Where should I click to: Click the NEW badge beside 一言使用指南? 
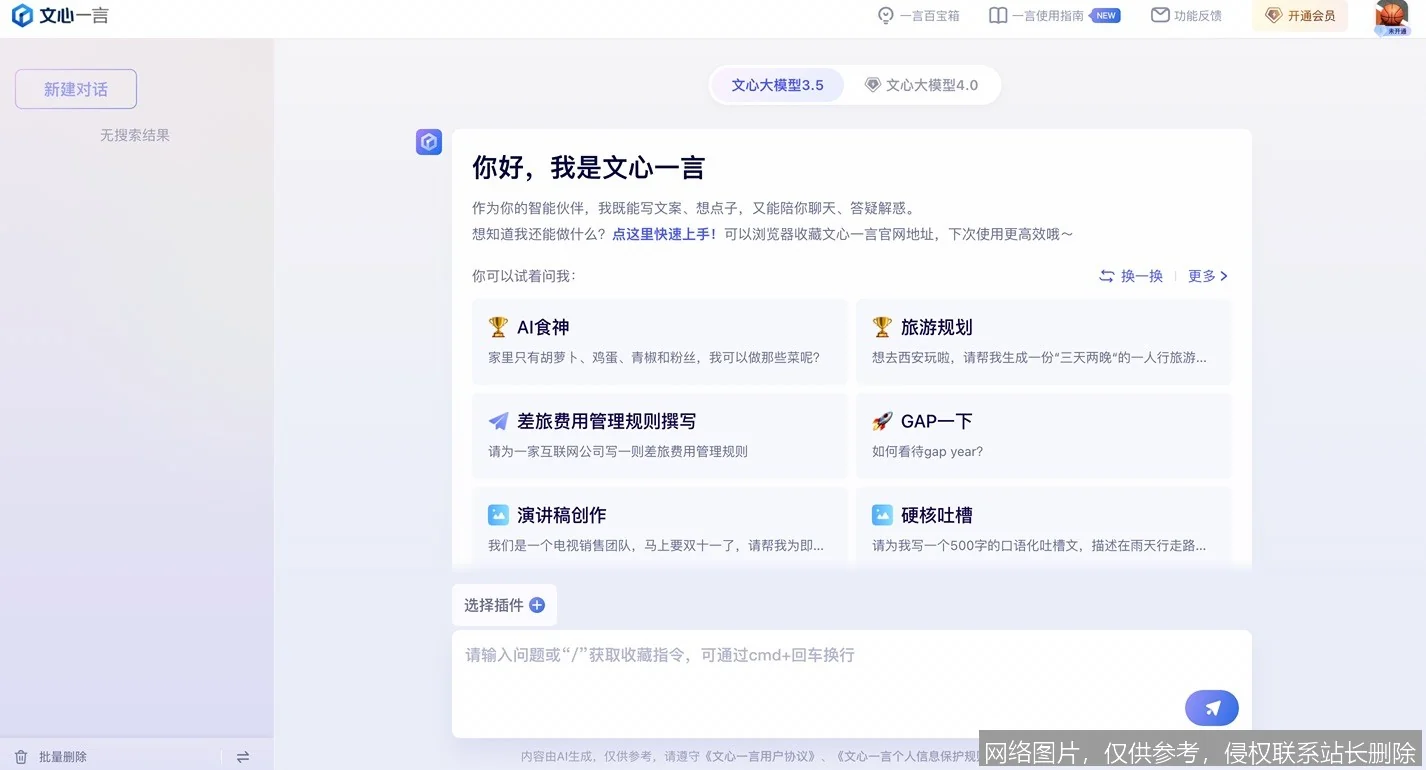click(1105, 16)
